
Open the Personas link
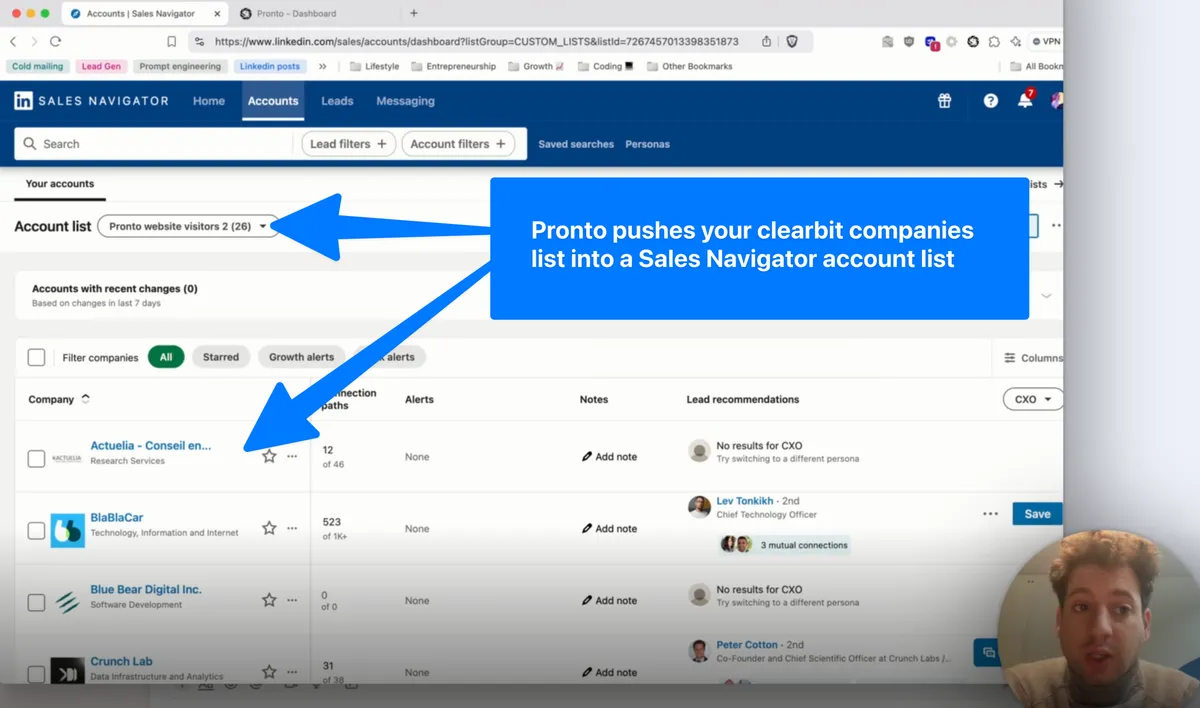[x=647, y=144]
